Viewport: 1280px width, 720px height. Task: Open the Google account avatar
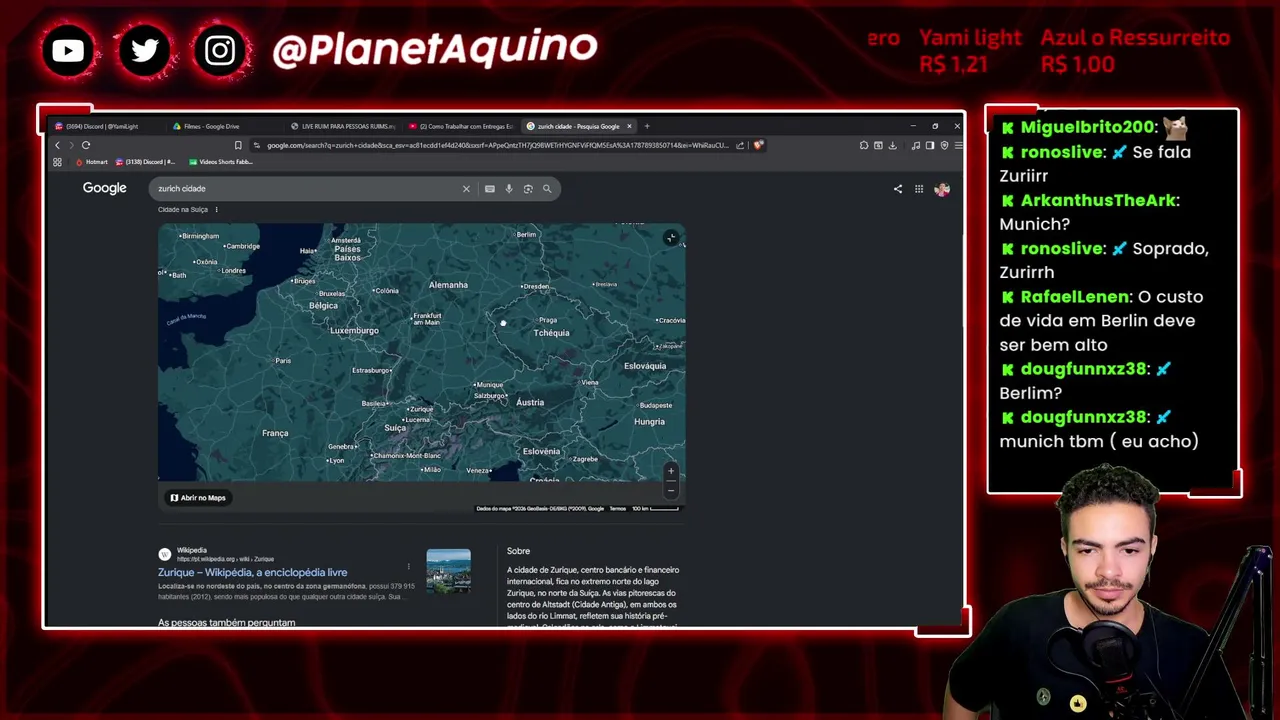coord(942,189)
